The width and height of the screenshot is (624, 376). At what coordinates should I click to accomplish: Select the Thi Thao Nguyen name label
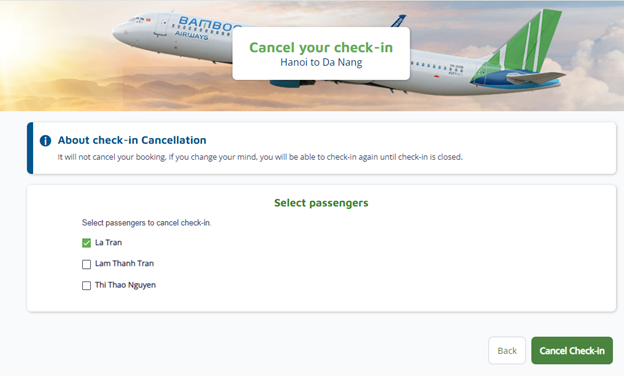pyautogui.click(x=125, y=285)
